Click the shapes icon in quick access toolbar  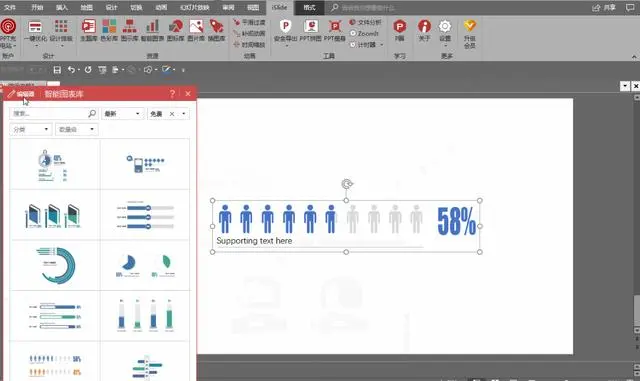148,70
